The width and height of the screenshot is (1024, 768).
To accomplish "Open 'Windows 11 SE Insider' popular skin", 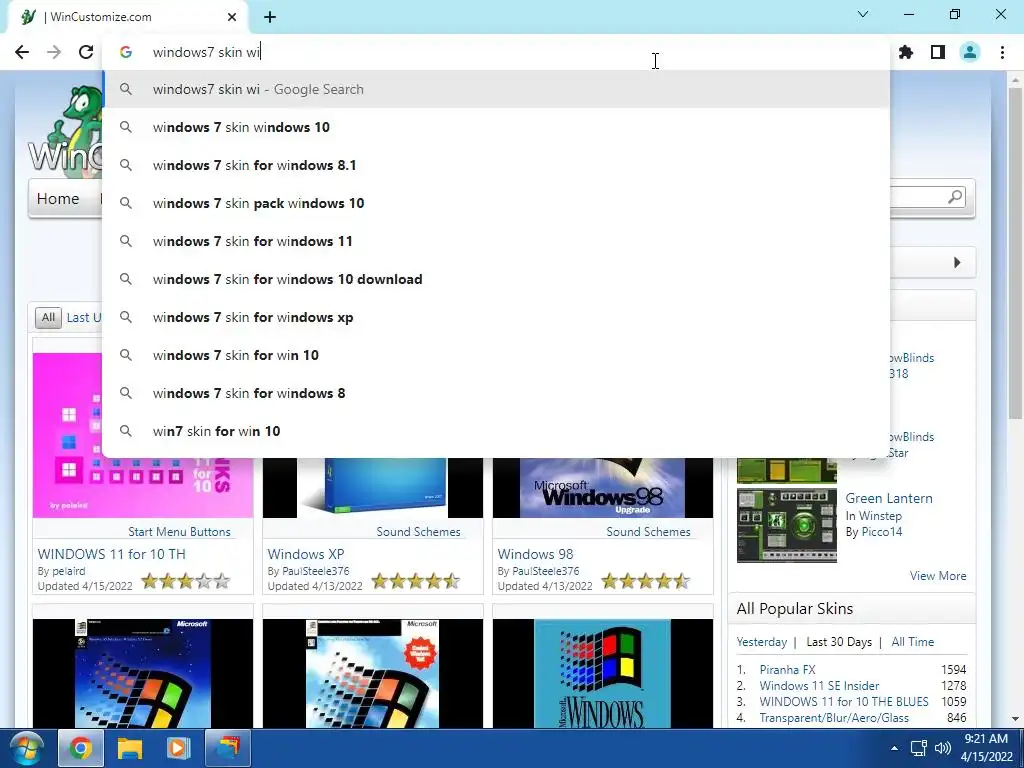I will [819, 686].
